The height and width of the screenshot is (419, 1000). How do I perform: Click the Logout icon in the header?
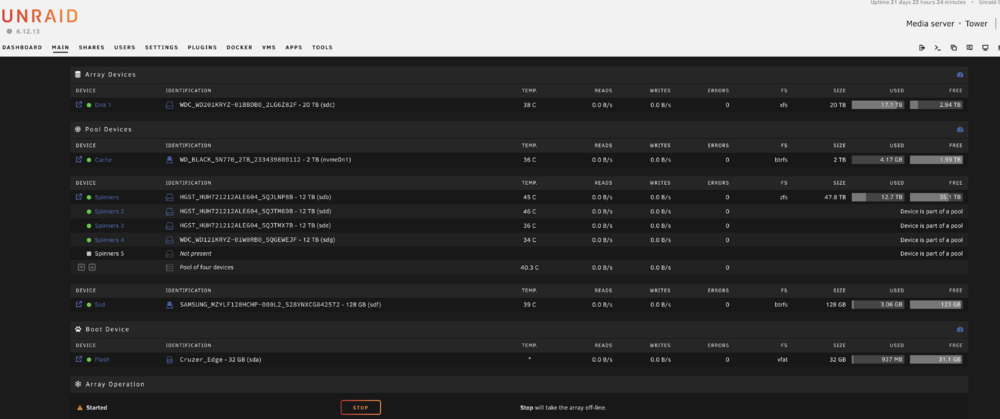click(x=922, y=48)
